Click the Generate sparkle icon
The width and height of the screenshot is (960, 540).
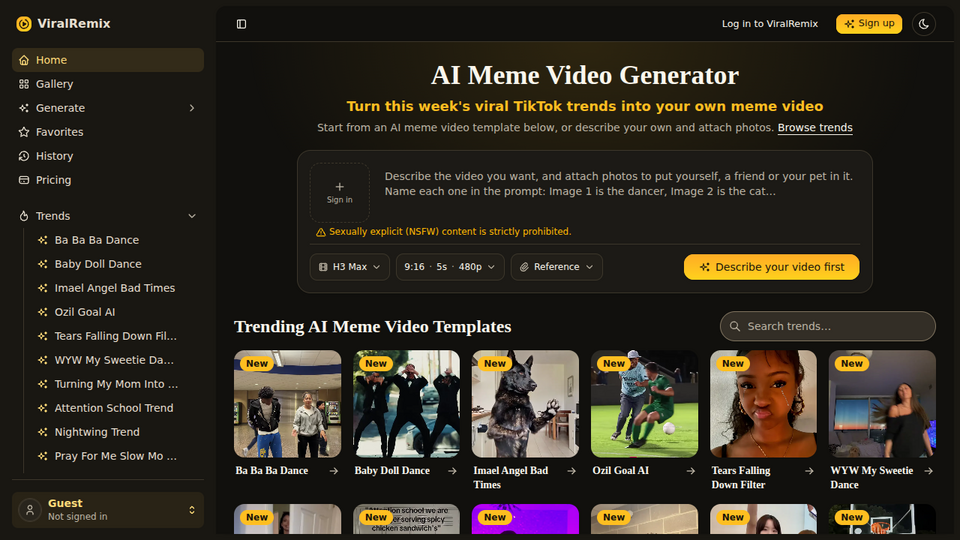click(24, 108)
